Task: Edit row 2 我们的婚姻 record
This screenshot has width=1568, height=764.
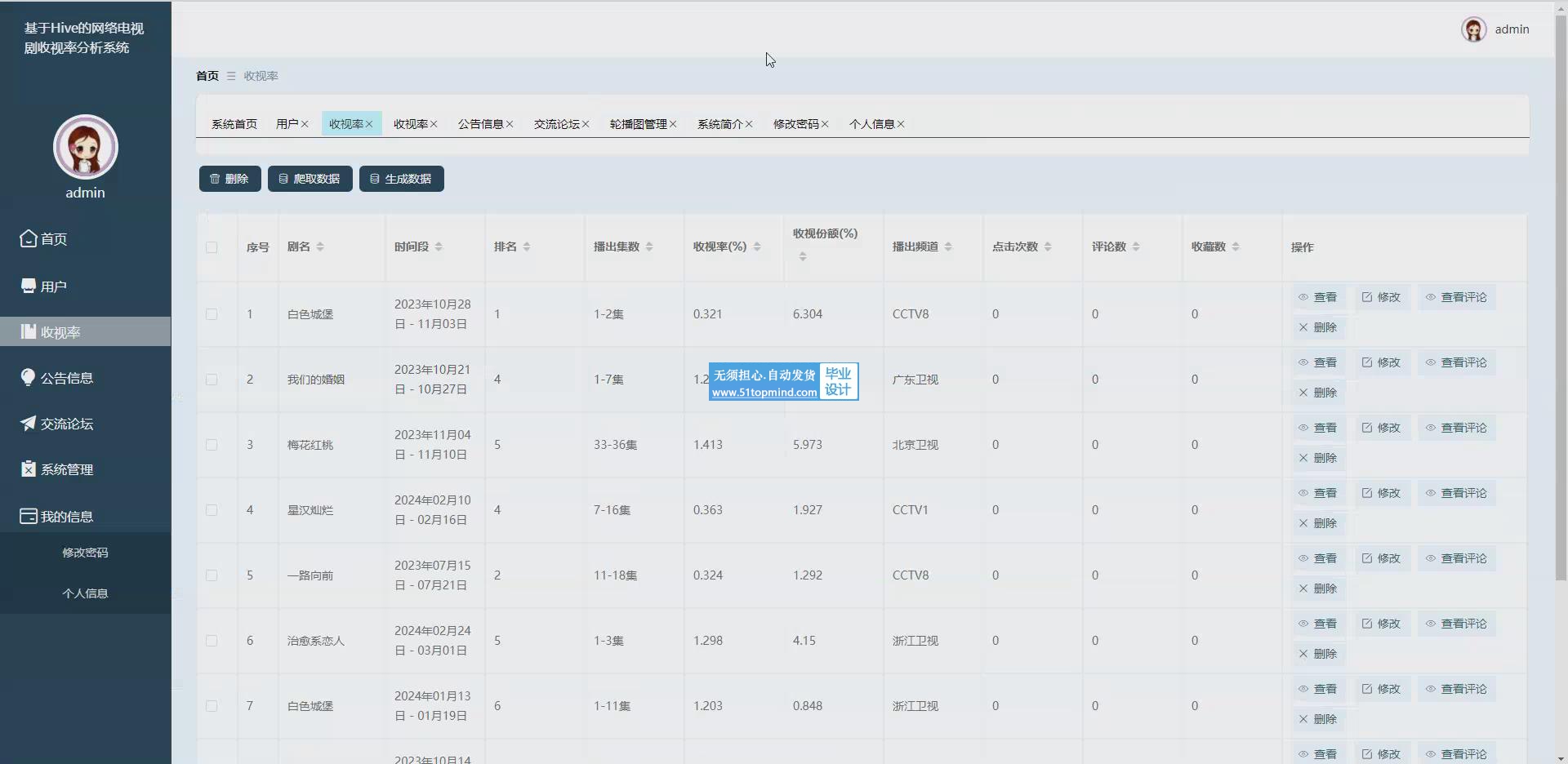Action: click(1381, 362)
